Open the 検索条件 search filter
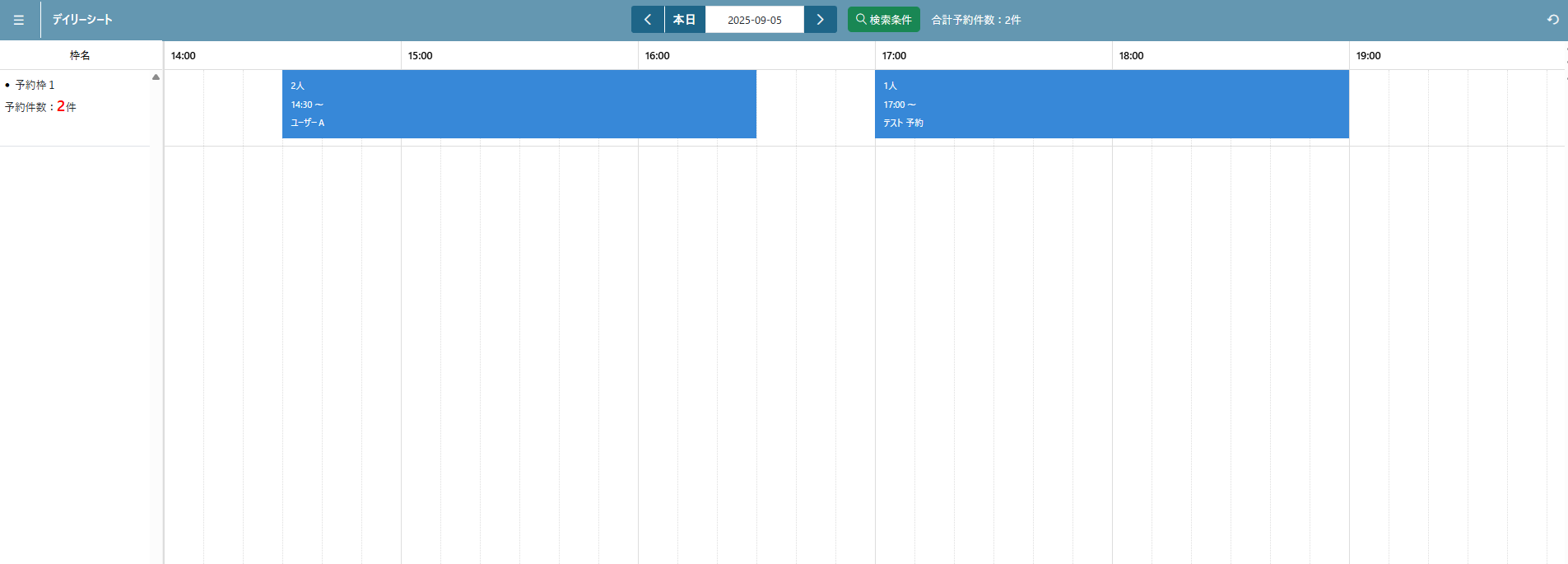The width and height of the screenshot is (1568, 564). (883, 20)
